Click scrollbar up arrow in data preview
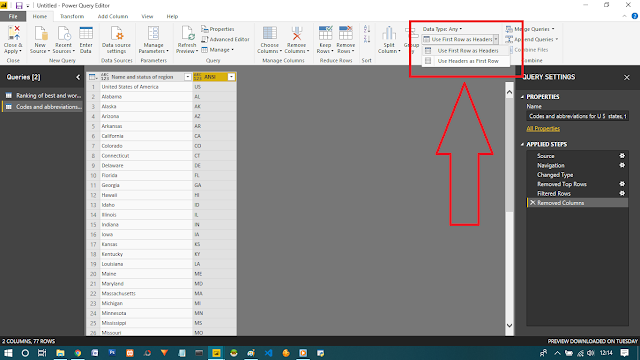Screen dimensions: 640x360 pos(509,92)
